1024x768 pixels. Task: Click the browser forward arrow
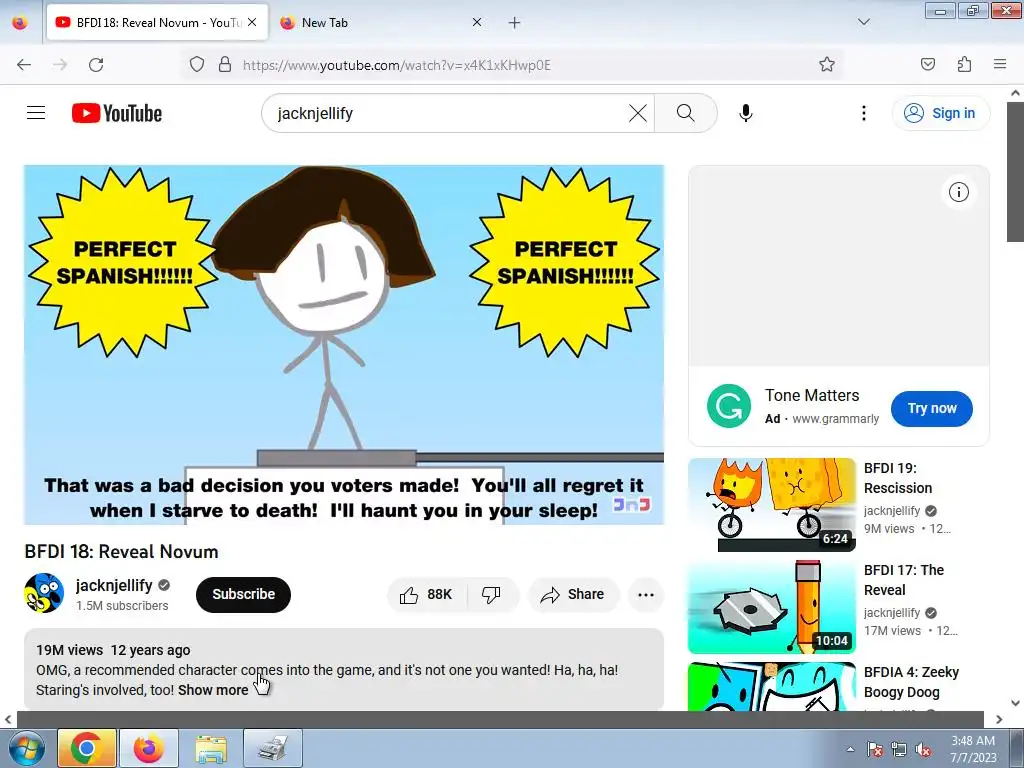(60, 65)
